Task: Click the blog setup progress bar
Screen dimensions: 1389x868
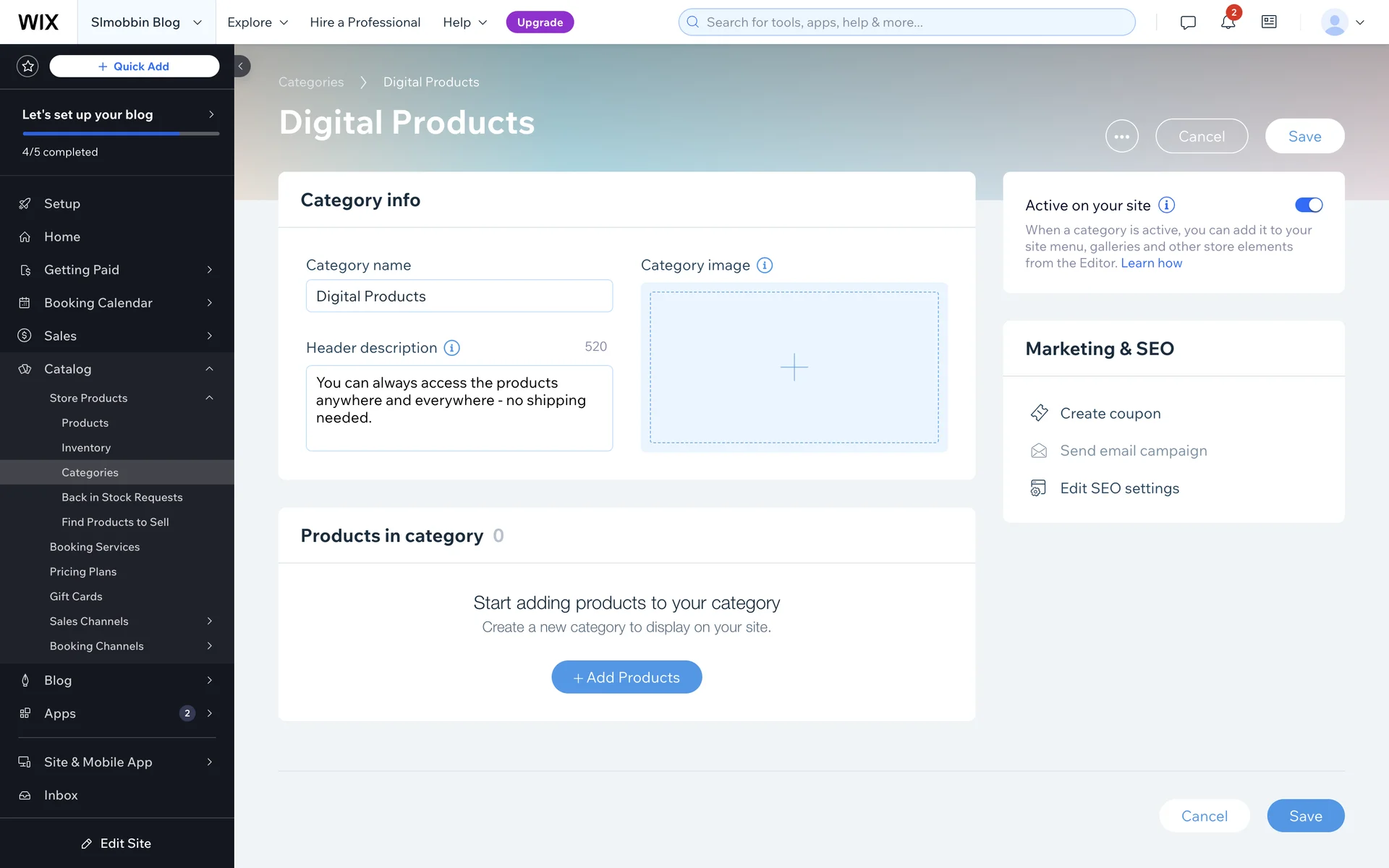Action: coord(121,134)
